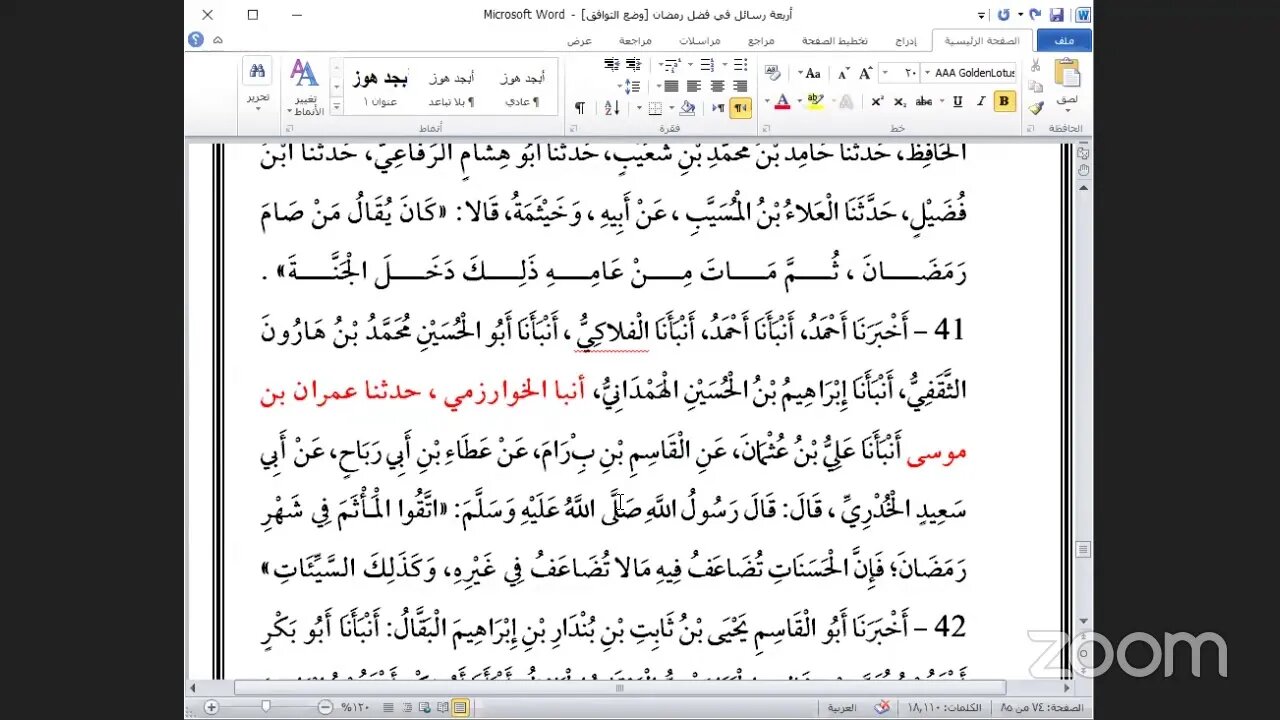Viewport: 1280px width, 720px height.
Task: Click the horizontal scrollbar
Action: click(x=620, y=688)
